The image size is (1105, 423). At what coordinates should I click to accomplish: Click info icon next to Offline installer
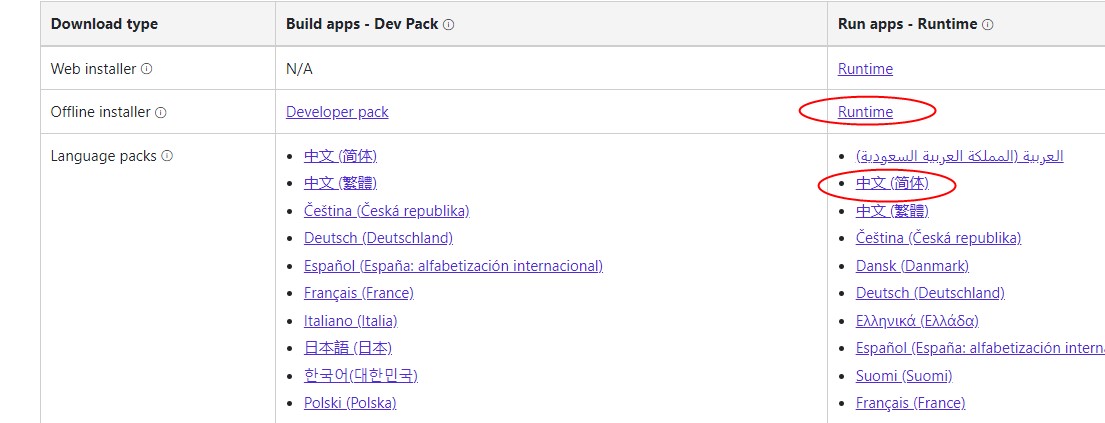click(161, 112)
